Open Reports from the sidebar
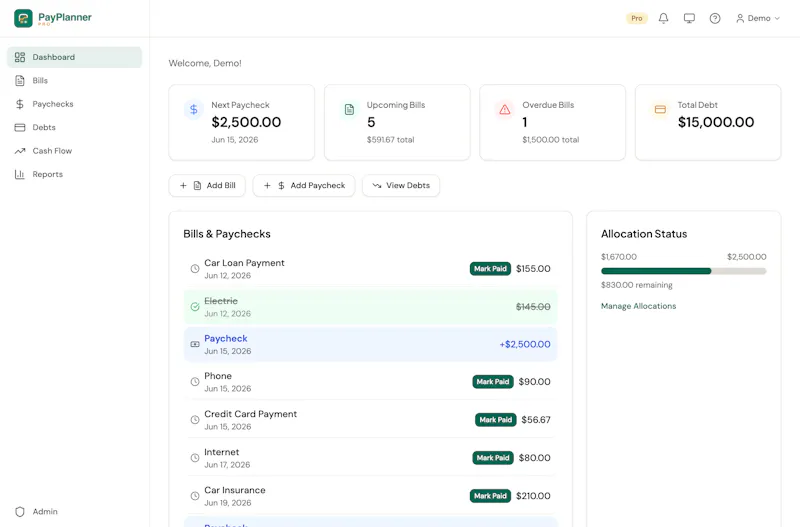The image size is (800, 527). [x=74, y=174]
